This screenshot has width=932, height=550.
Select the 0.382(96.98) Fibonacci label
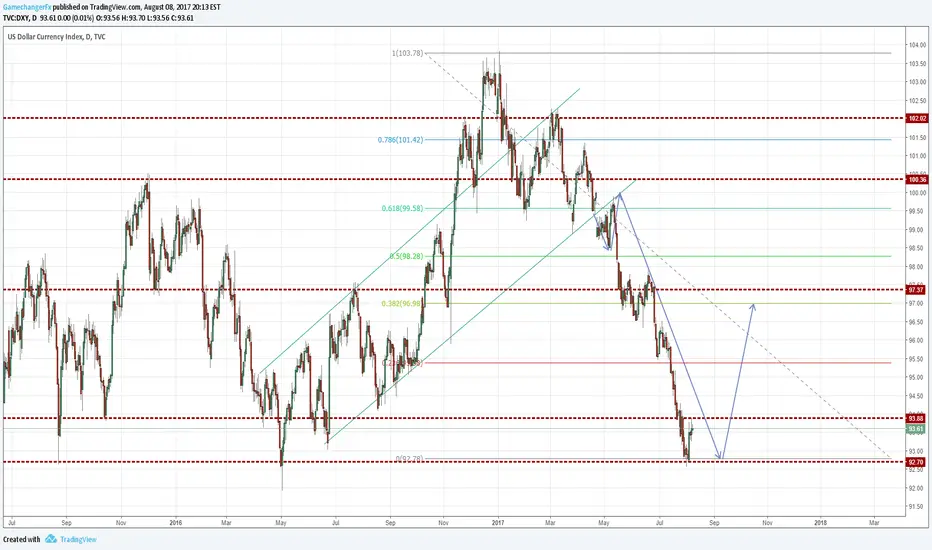coord(401,303)
